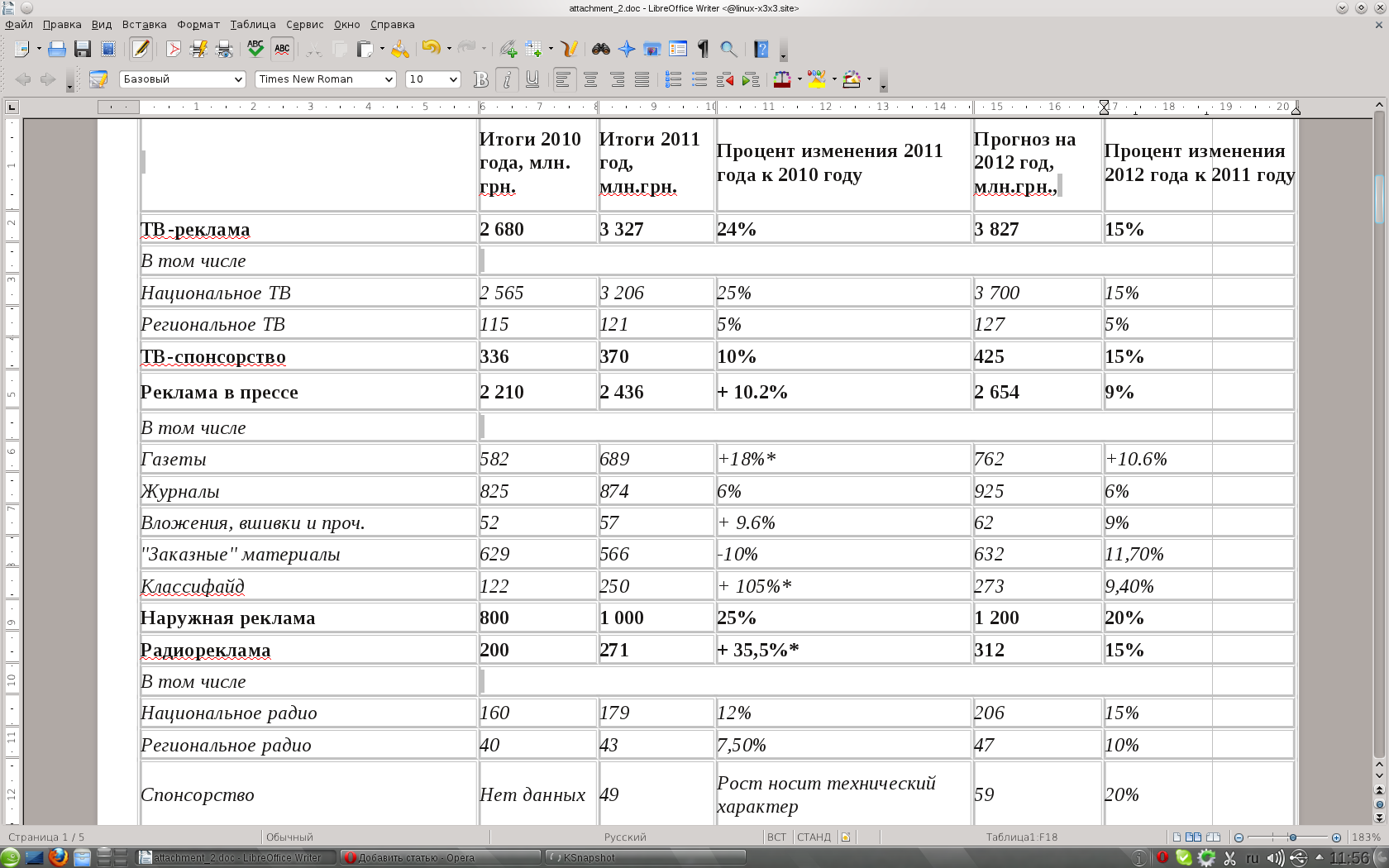Open the Таблица menu
1389x868 pixels.
pos(252,25)
